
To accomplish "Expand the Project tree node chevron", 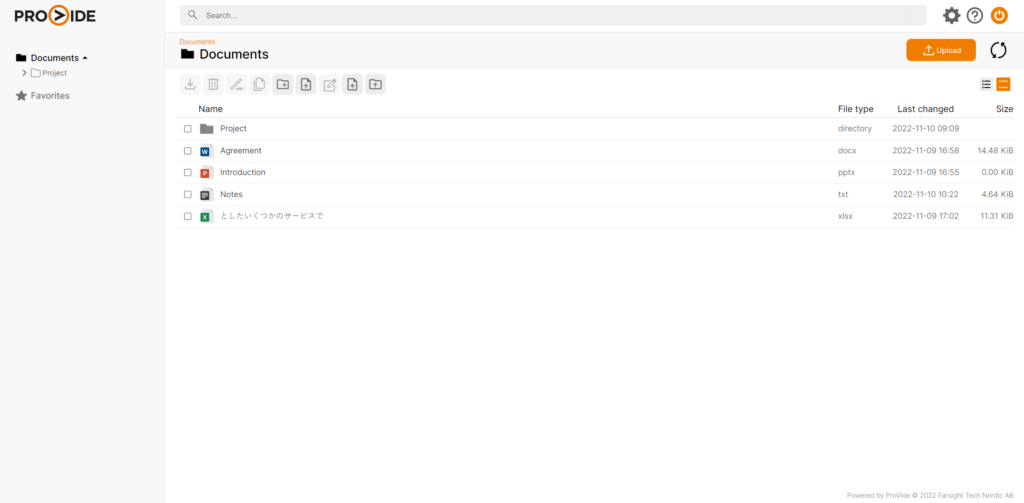I will (x=24, y=73).
